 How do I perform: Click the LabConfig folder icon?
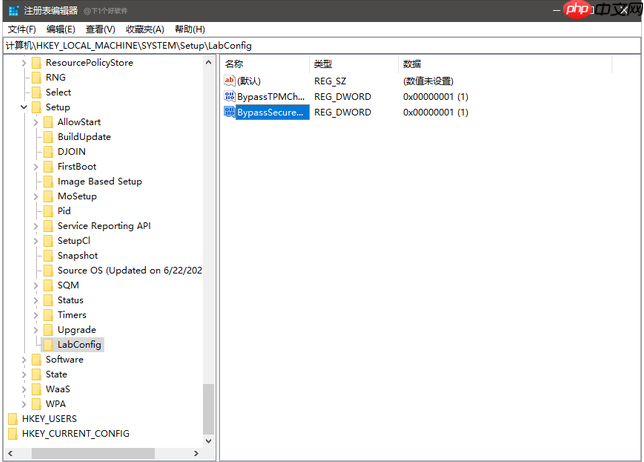48,345
